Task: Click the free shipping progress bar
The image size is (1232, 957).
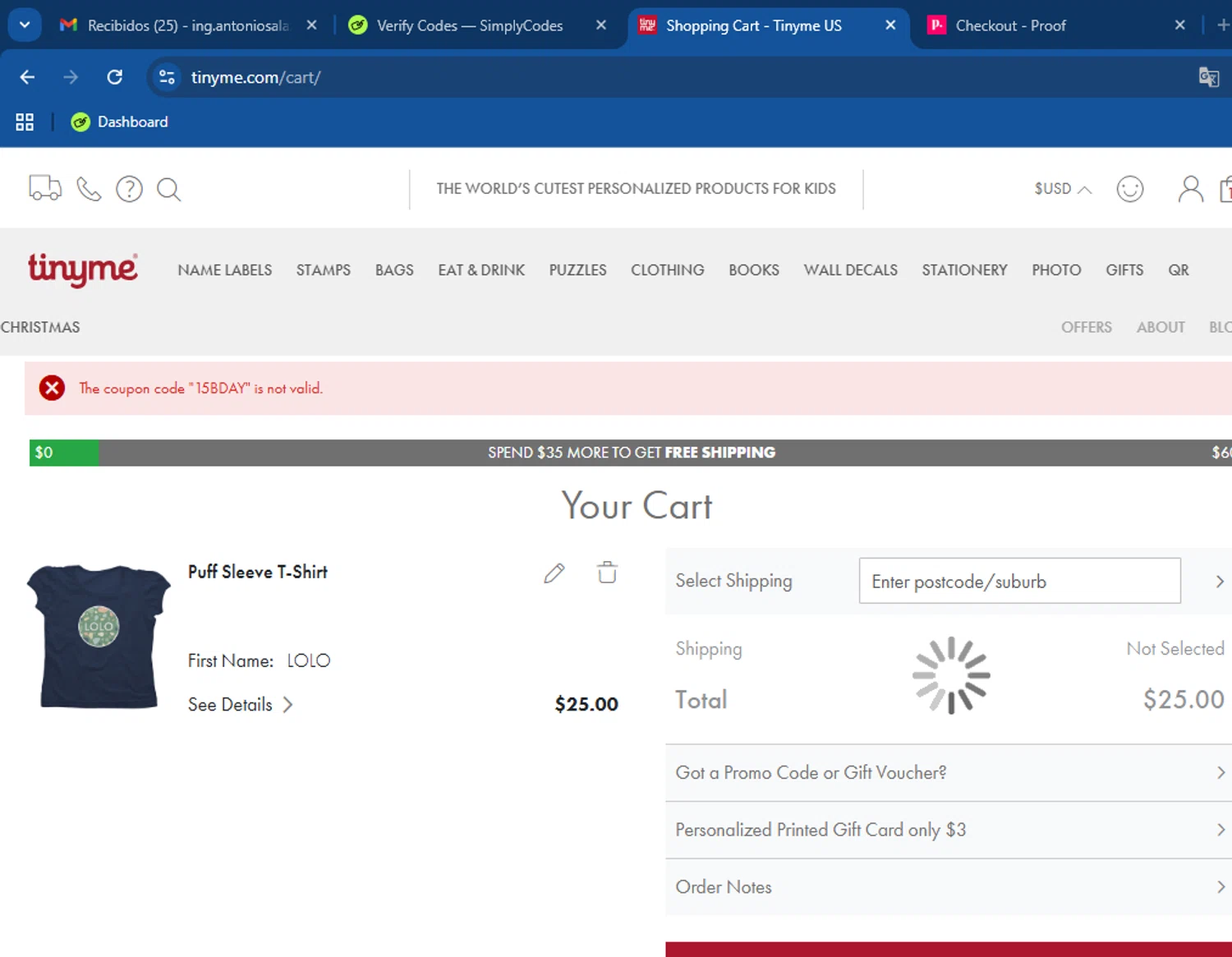Action: tap(630, 453)
